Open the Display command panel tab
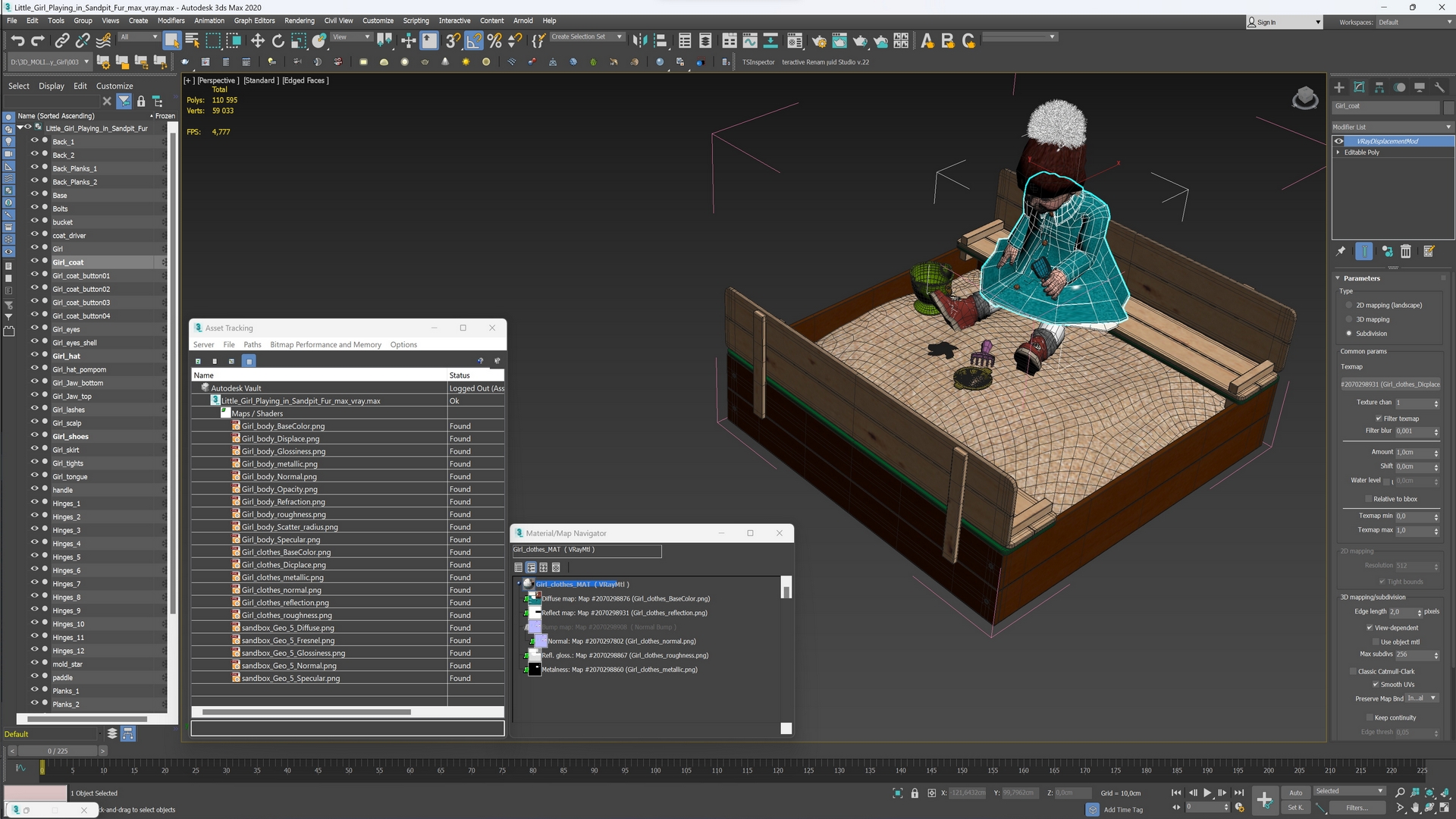The height and width of the screenshot is (819, 1456). pyautogui.click(x=1420, y=87)
